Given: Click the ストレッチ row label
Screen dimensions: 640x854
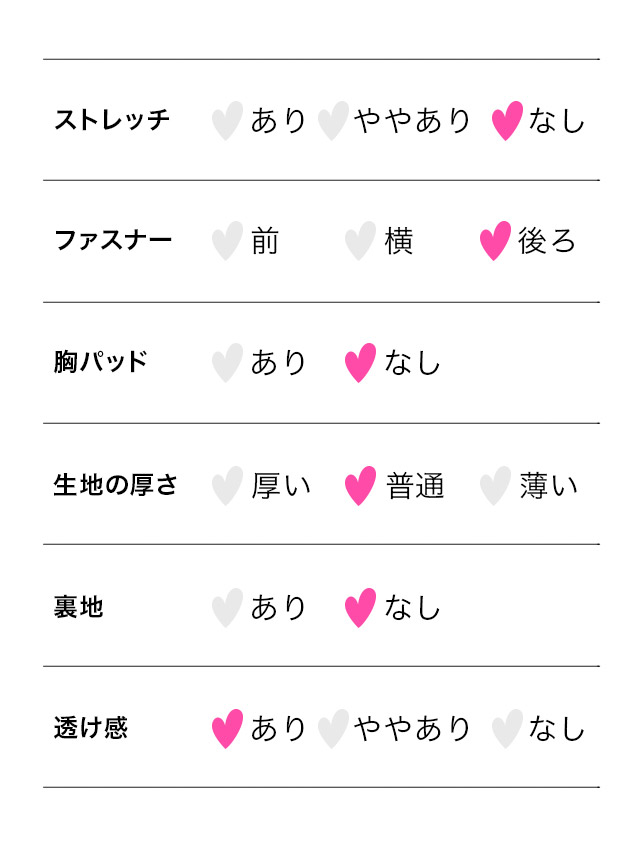Looking at the screenshot, I should pos(112,120).
